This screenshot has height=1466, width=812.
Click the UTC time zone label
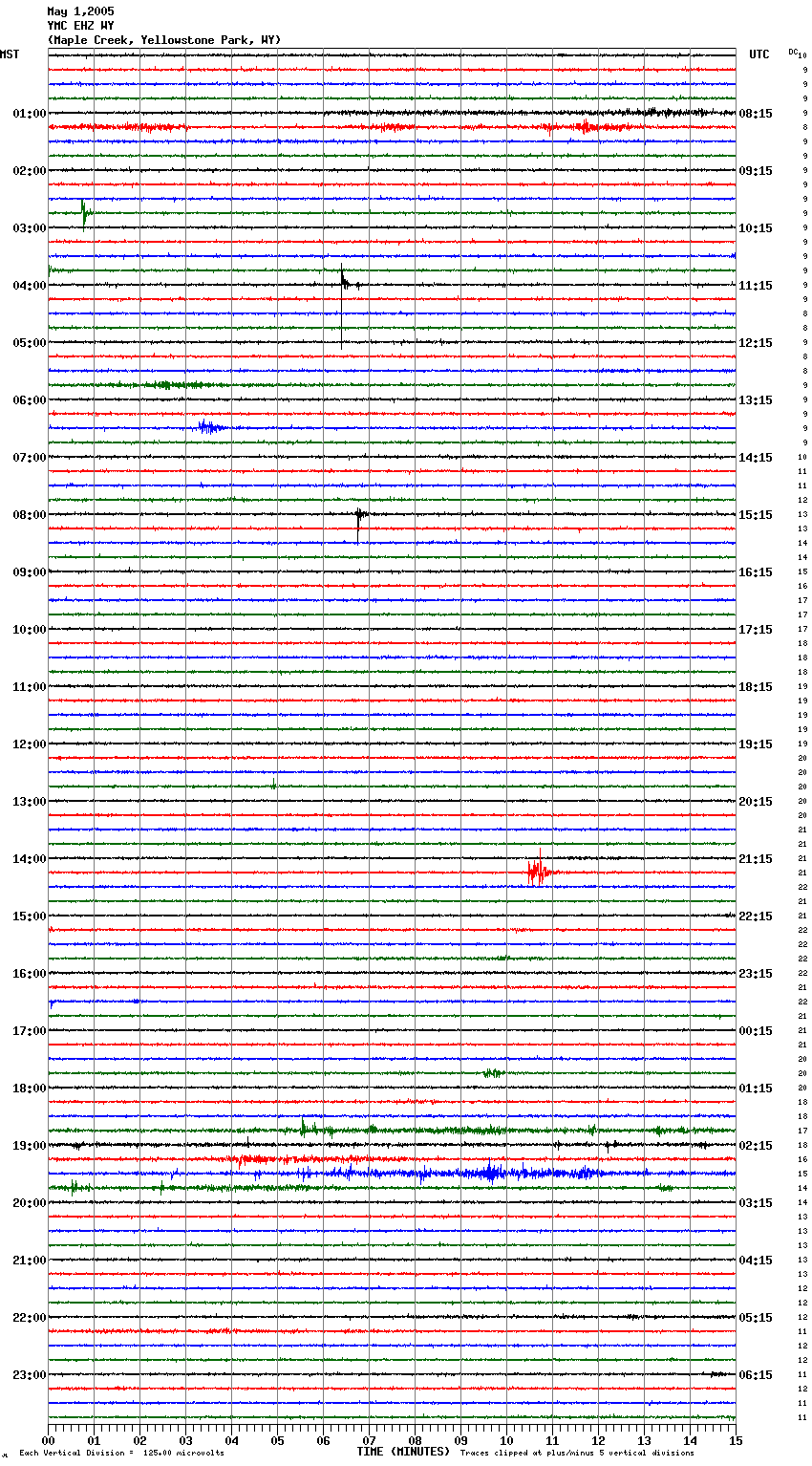[759, 54]
